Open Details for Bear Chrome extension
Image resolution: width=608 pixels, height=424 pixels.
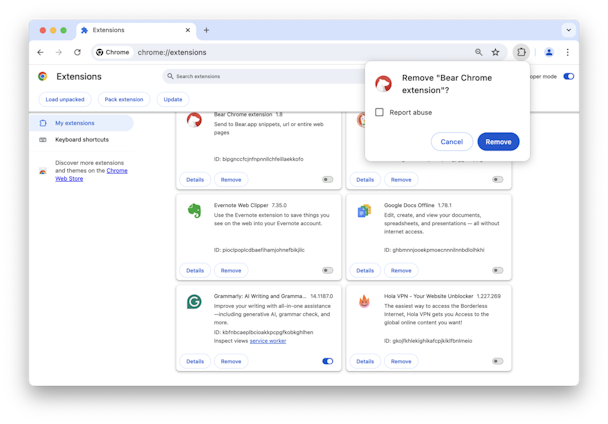click(195, 180)
